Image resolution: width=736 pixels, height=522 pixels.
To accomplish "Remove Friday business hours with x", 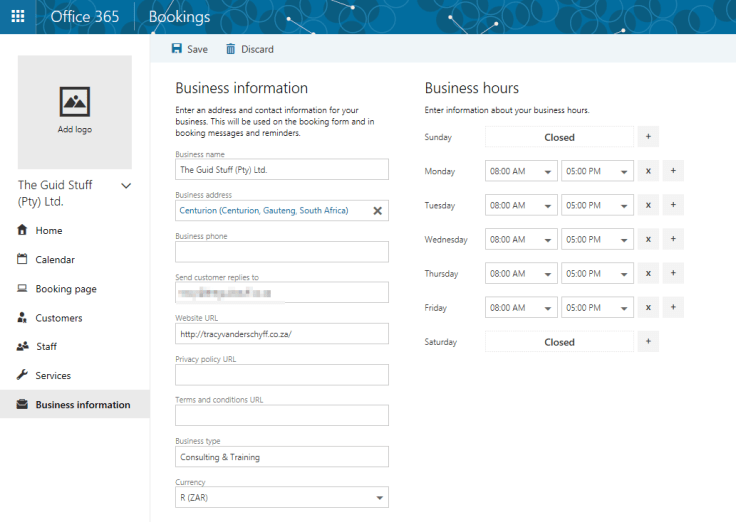I will click(x=647, y=307).
